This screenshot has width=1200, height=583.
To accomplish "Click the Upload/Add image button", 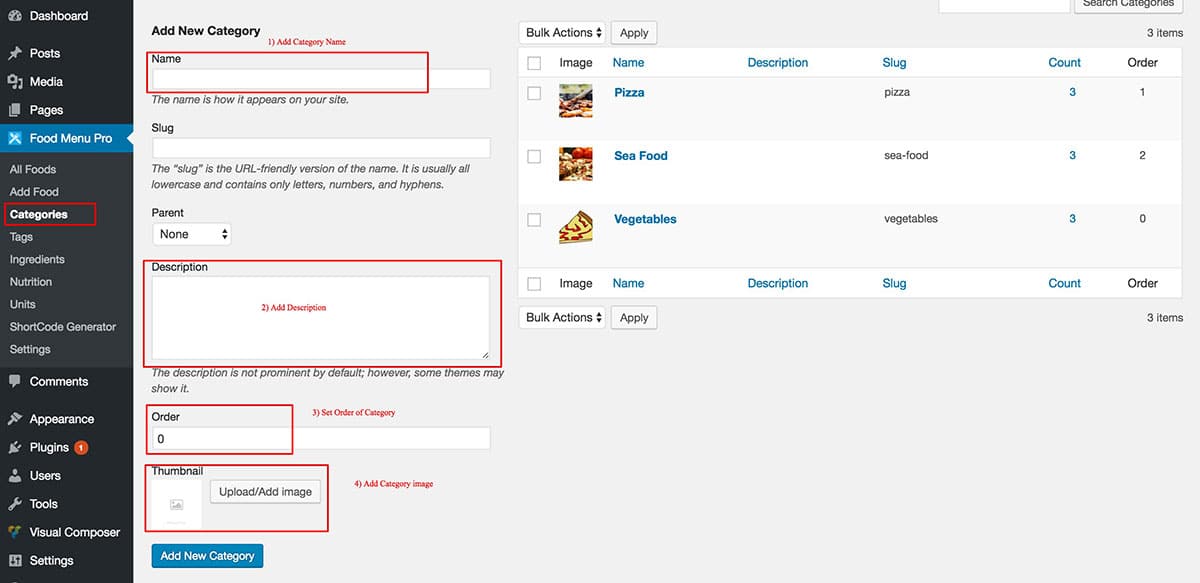I will [265, 491].
